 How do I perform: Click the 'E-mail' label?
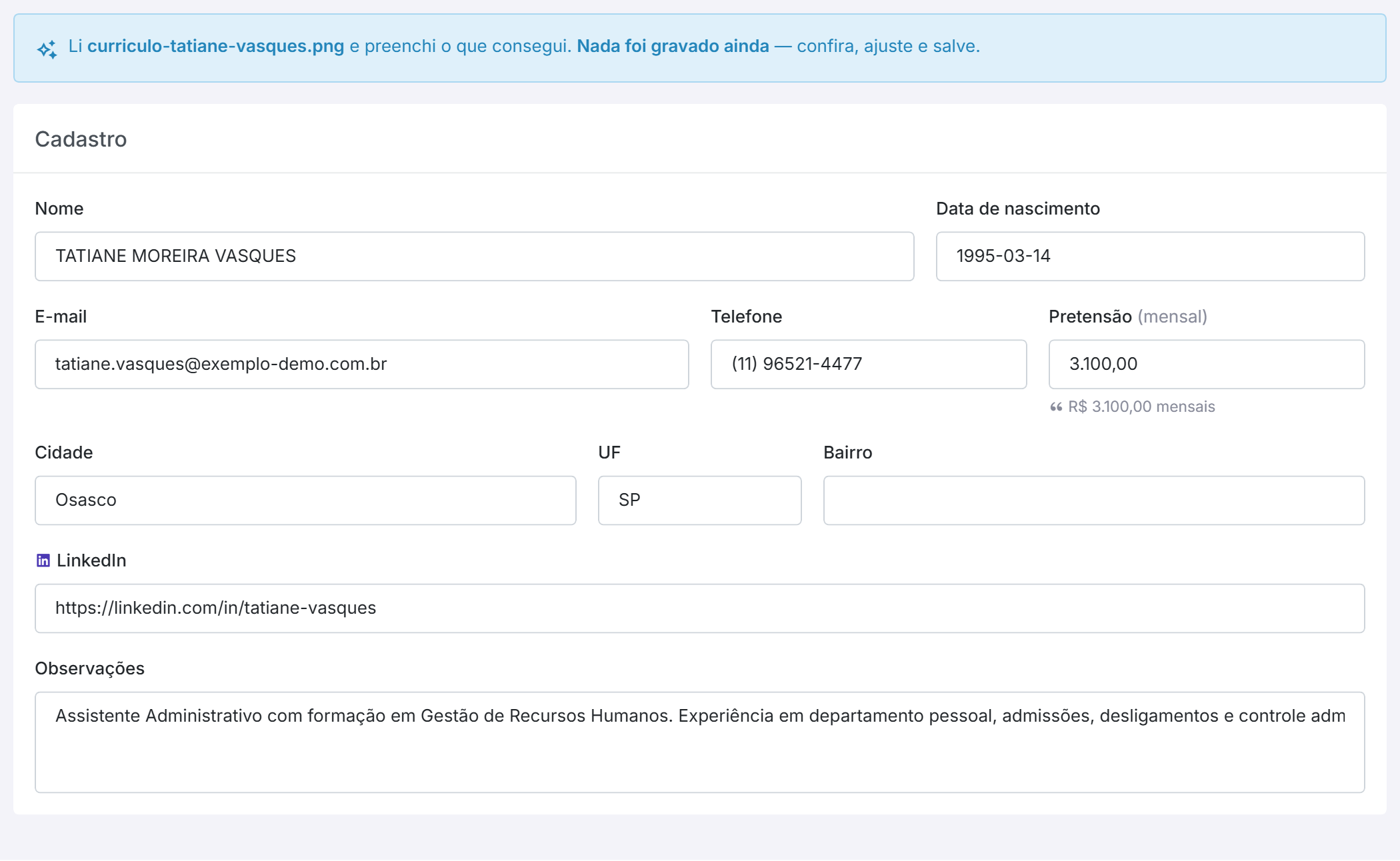pos(61,317)
